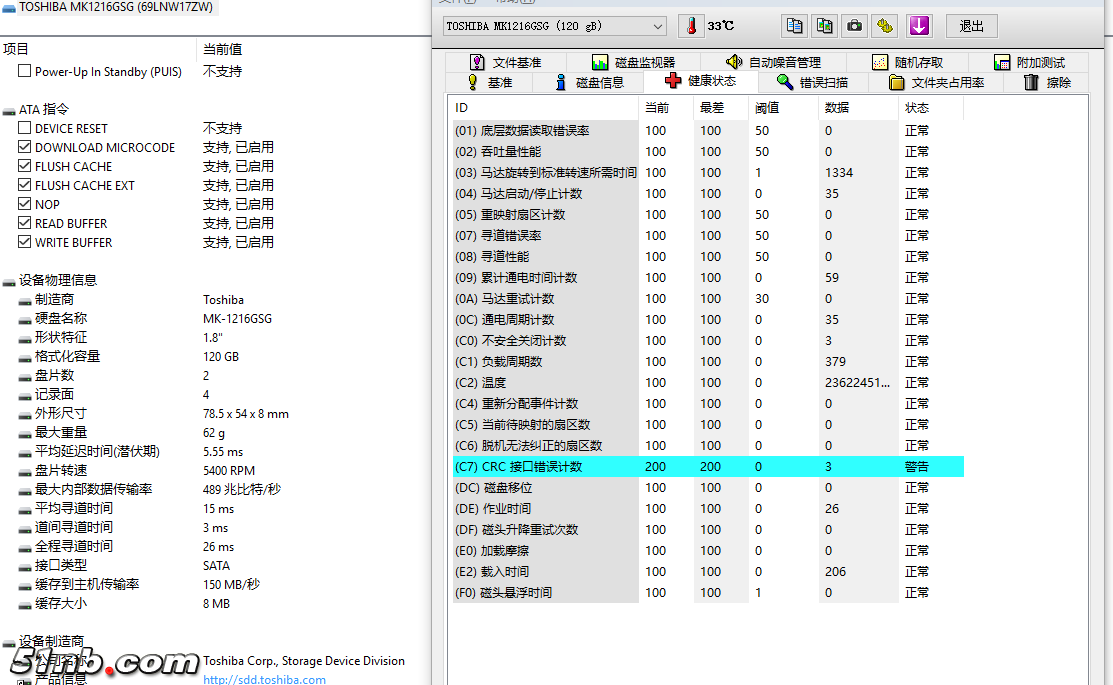
Task: Toggle the WRITE BUFFER checkbox
Action: (24, 242)
